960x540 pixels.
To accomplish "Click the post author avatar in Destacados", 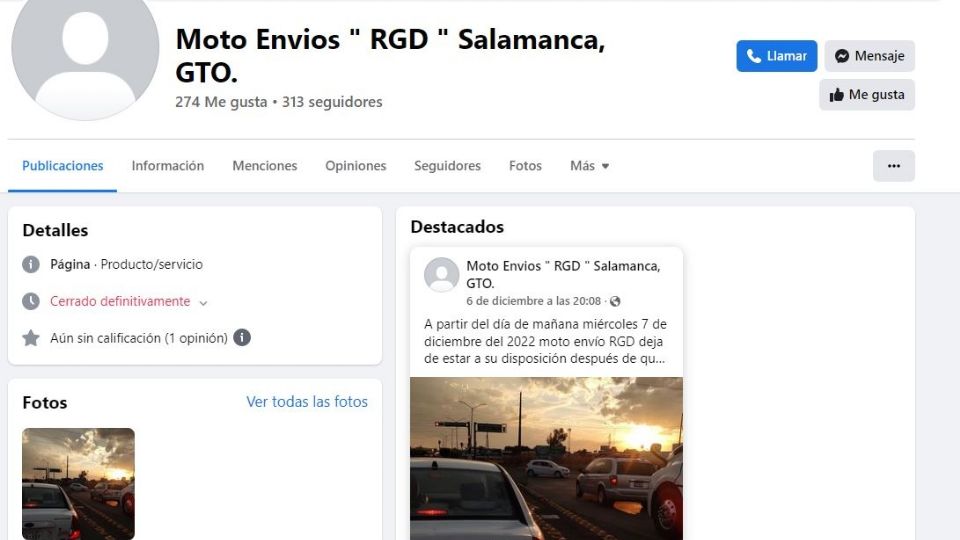I will 441,274.
